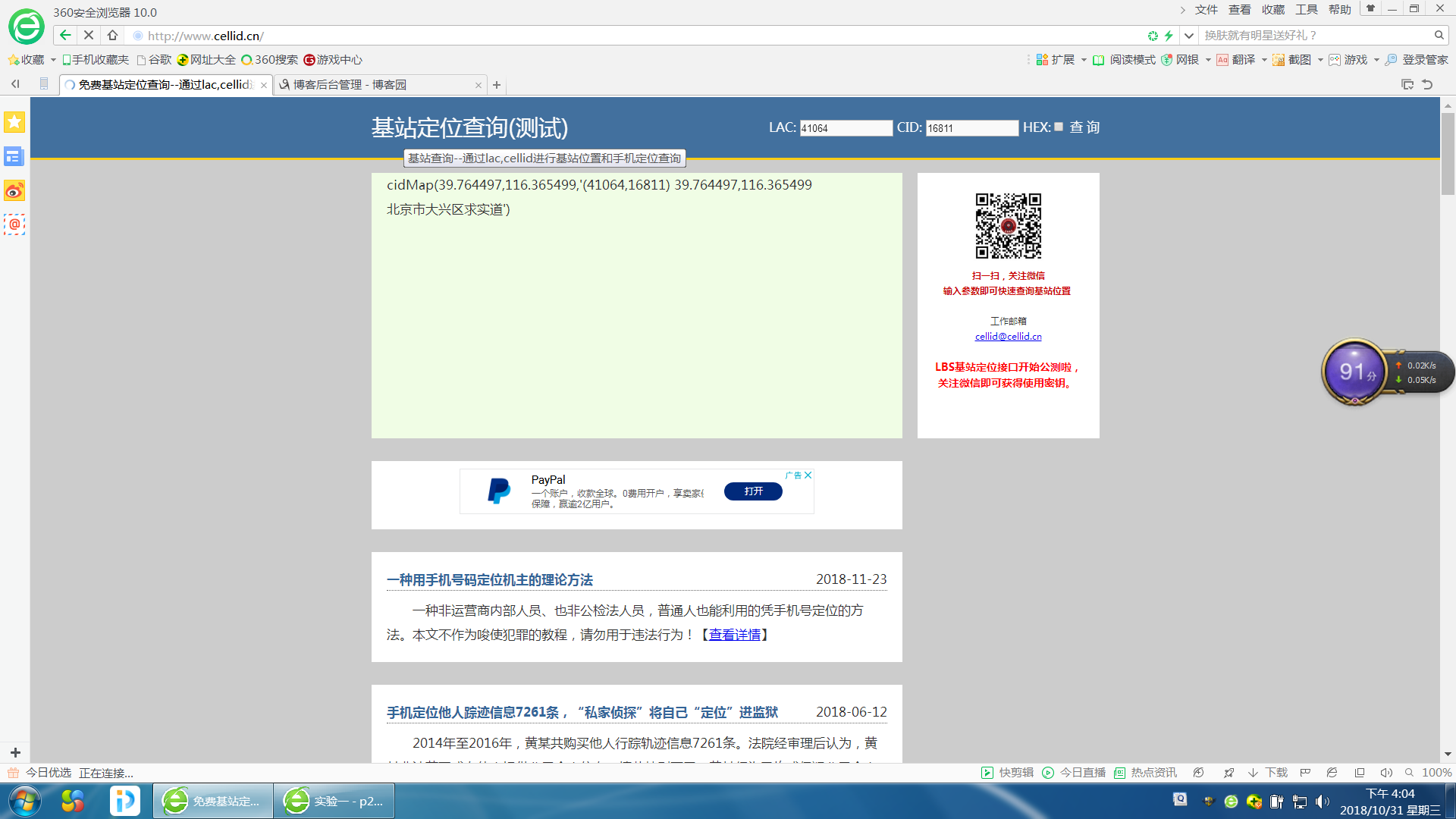This screenshot has width=1456, height=819.
Task: Open the Weibo sidebar icon
Action: (14, 190)
